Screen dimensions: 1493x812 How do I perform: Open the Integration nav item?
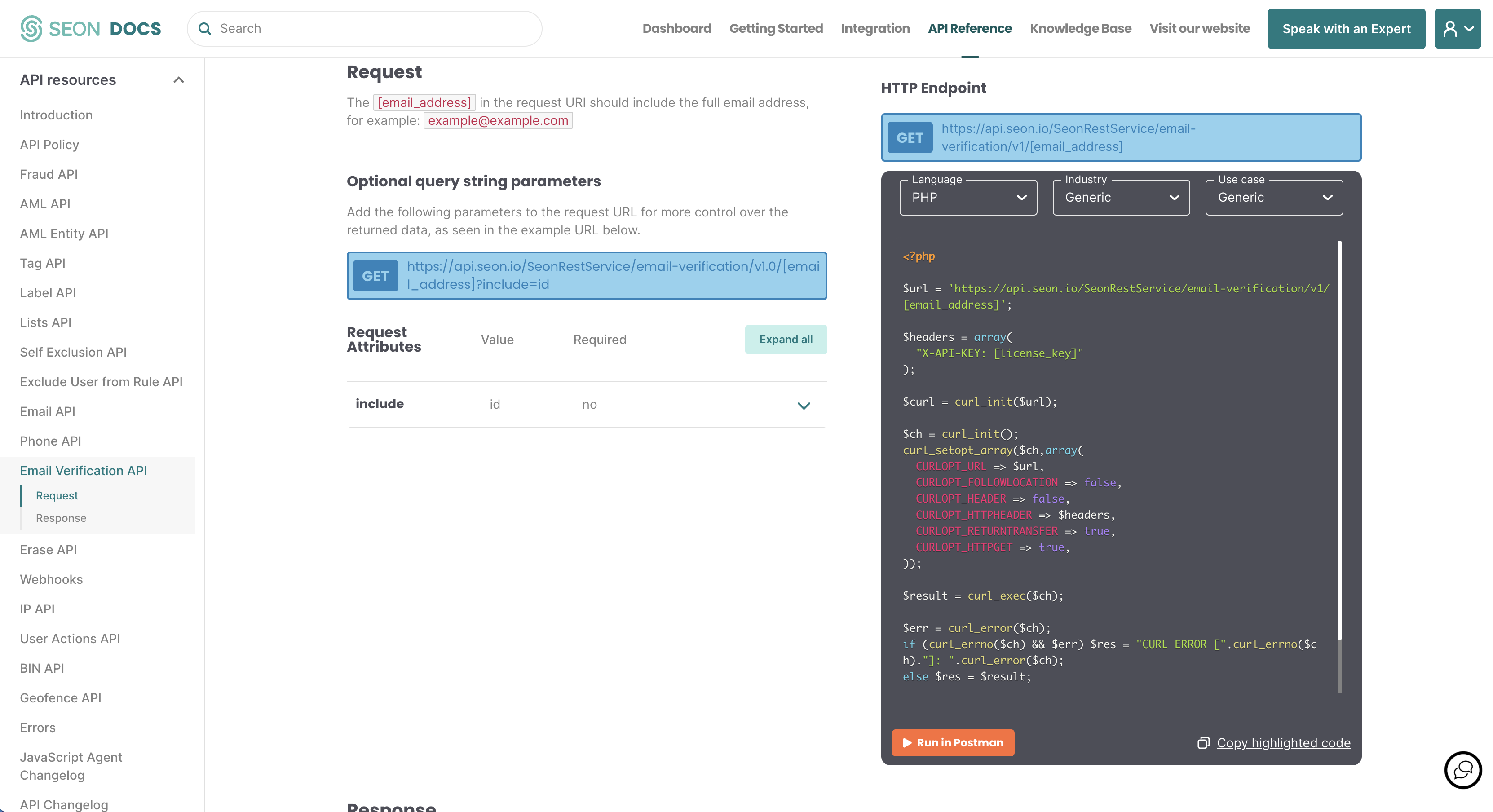click(x=875, y=28)
